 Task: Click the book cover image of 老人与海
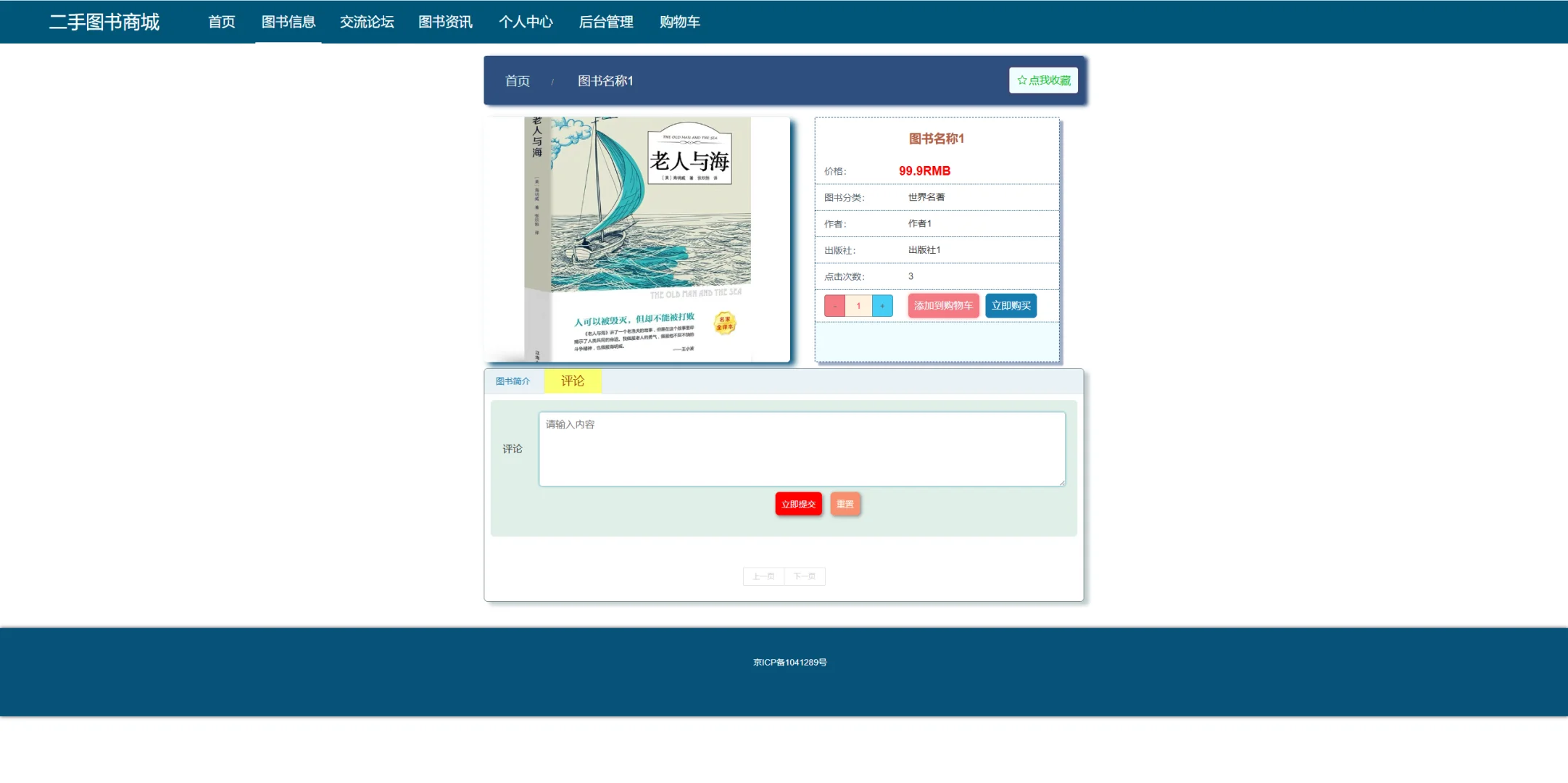(x=636, y=238)
